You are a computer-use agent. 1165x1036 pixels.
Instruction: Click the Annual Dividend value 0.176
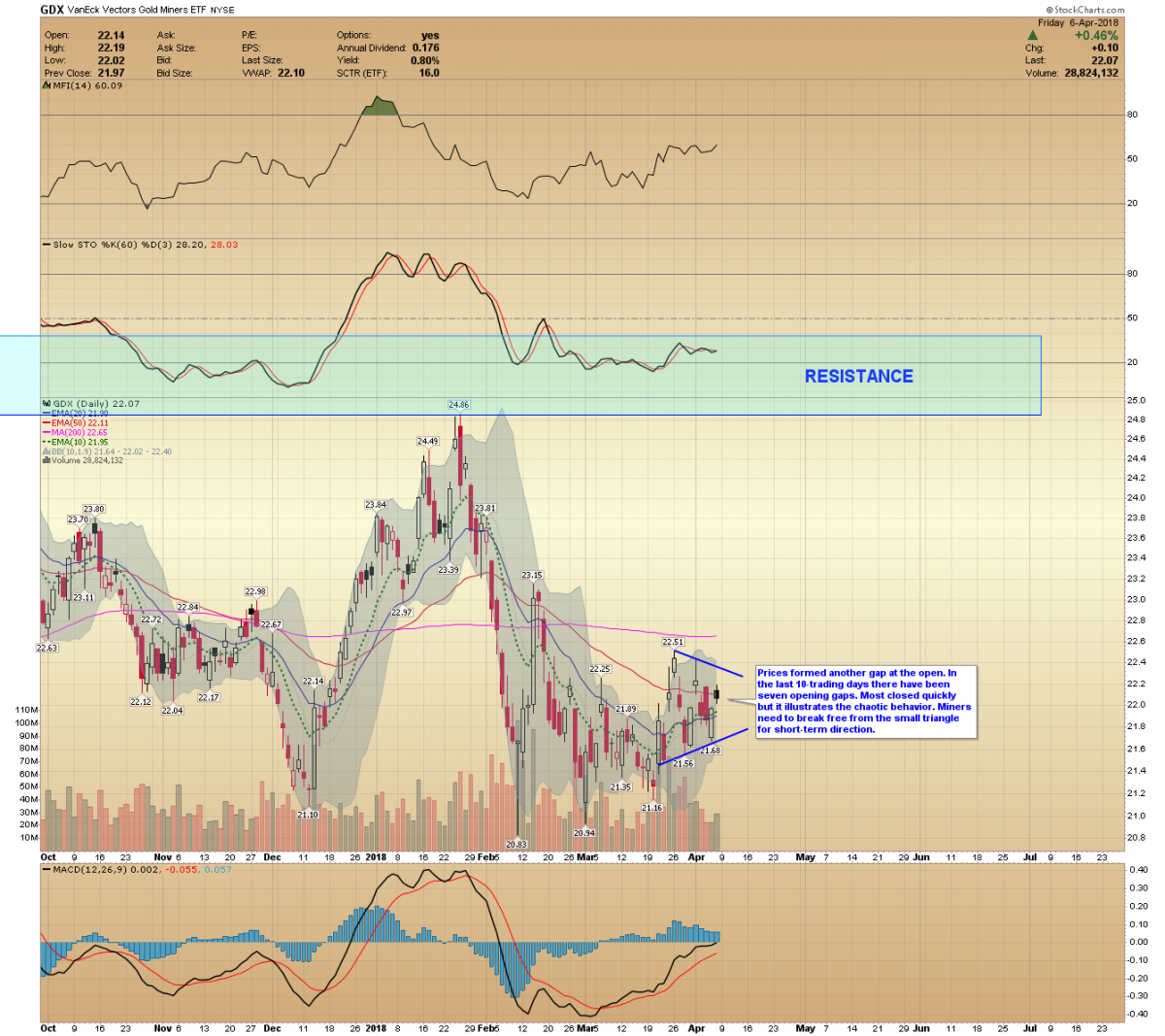(425, 48)
